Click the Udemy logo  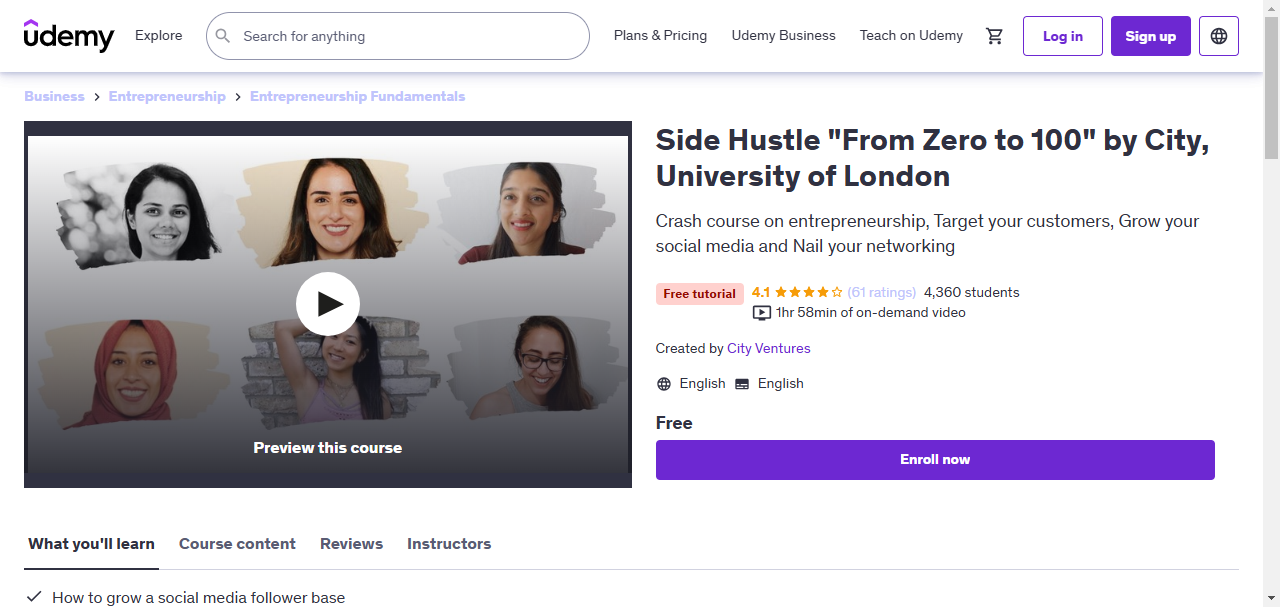click(69, 35)
